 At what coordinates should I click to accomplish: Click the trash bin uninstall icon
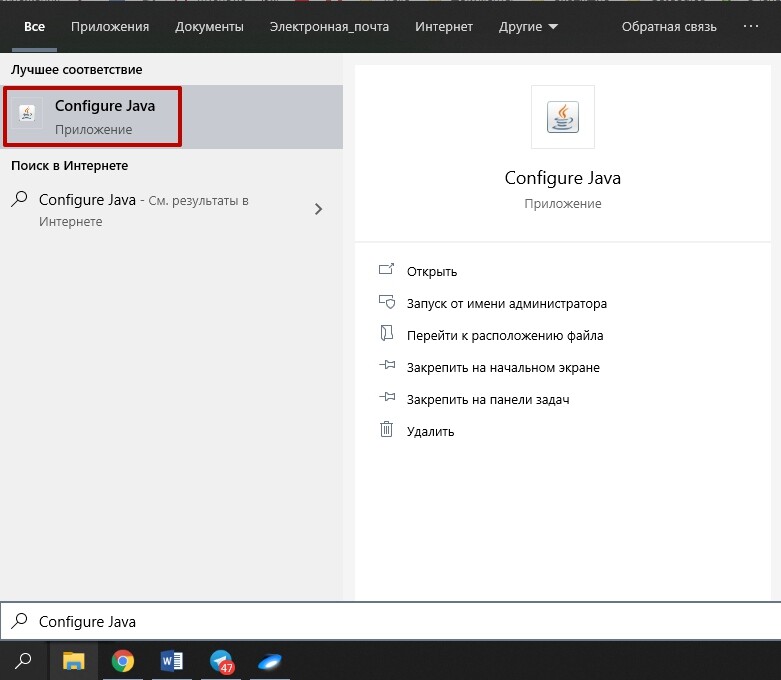[387, 429]
